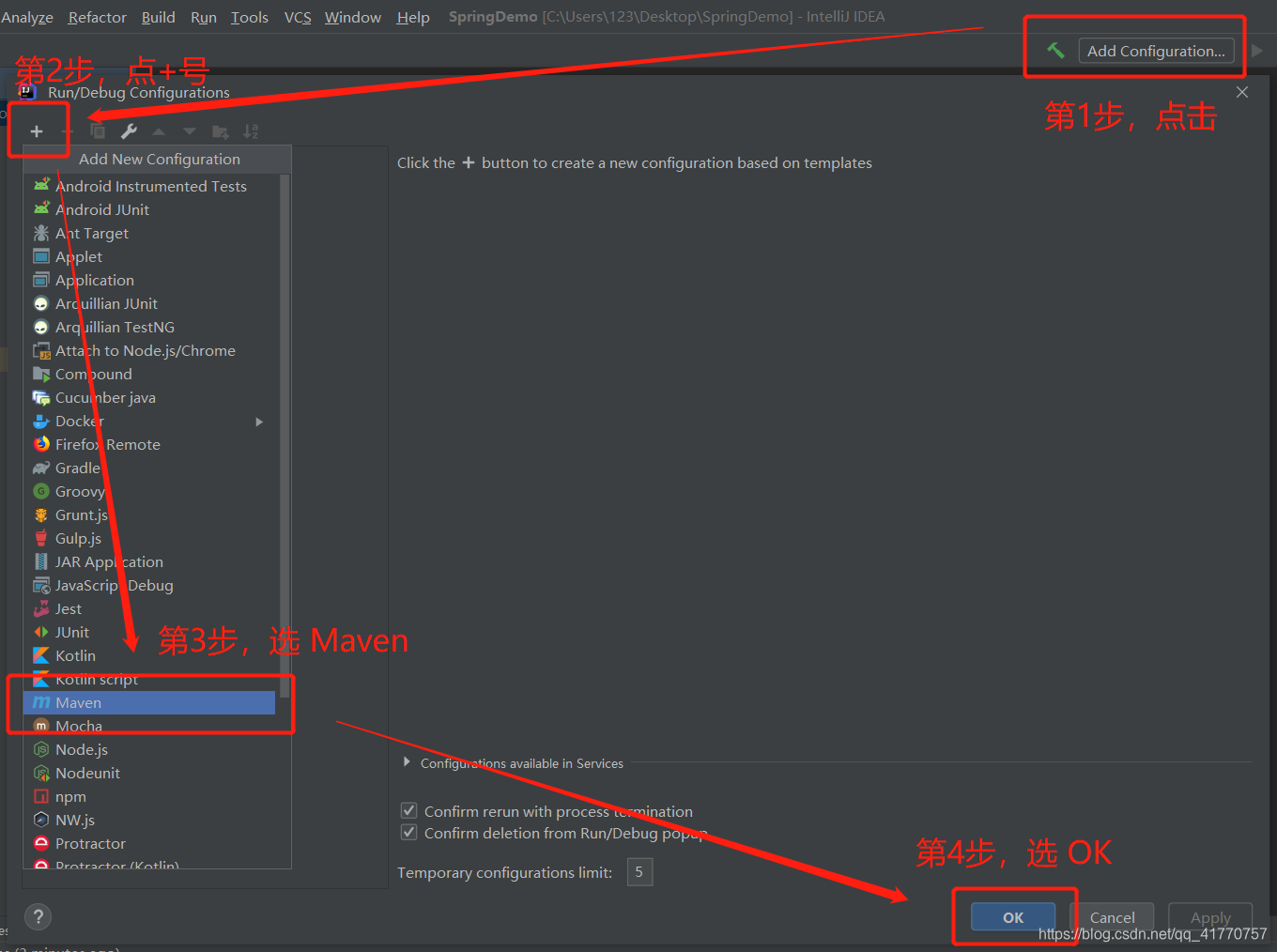The height and width of the screenshot is (952, 1277).
Task: Pick Mocha from the list
Action: click(150, 726)
